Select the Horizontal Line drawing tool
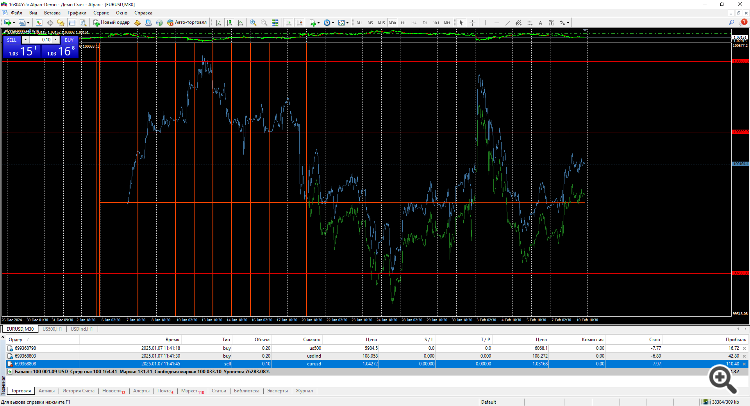750x406 pixels. coord(496,22)
